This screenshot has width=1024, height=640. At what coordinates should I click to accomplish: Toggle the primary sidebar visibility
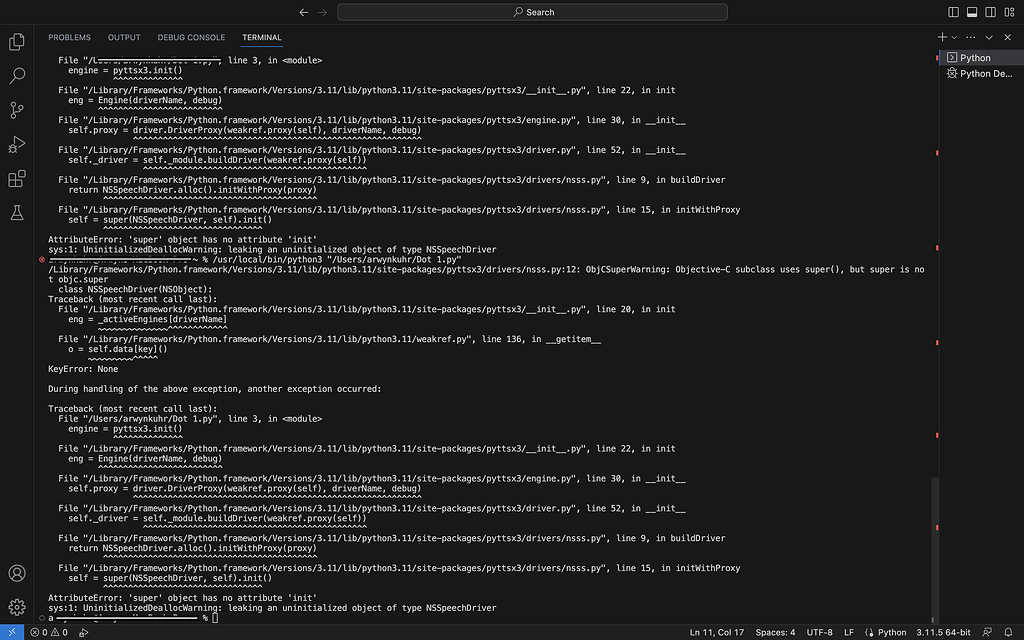click(953, 12)
